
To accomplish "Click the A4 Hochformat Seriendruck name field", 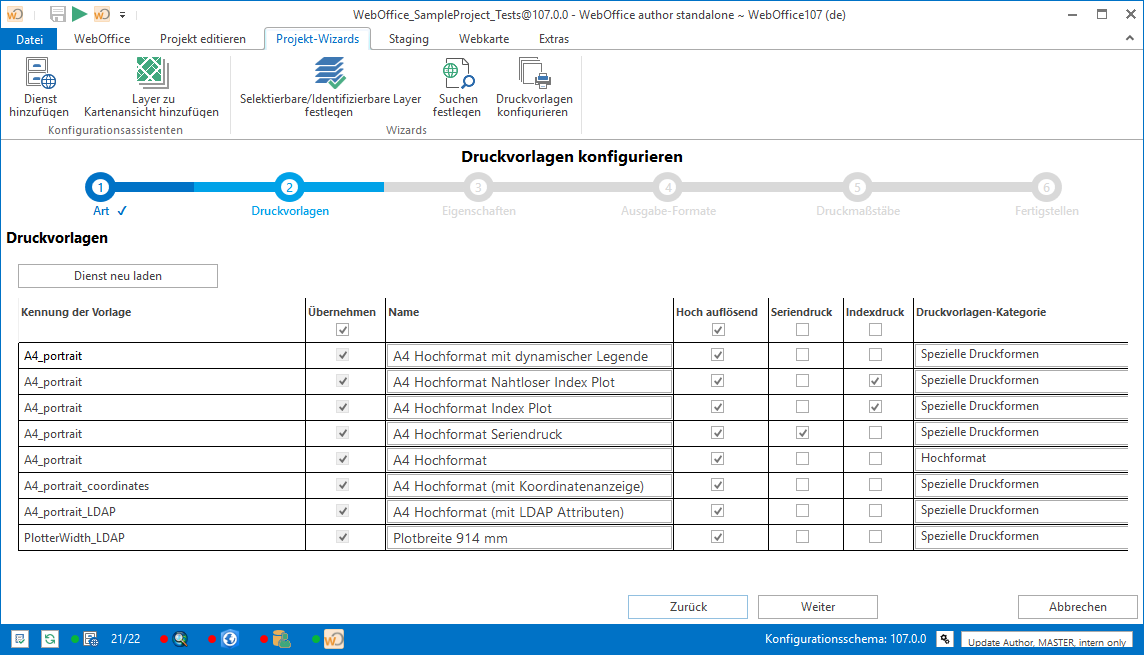I will click(x=528, y=434).
